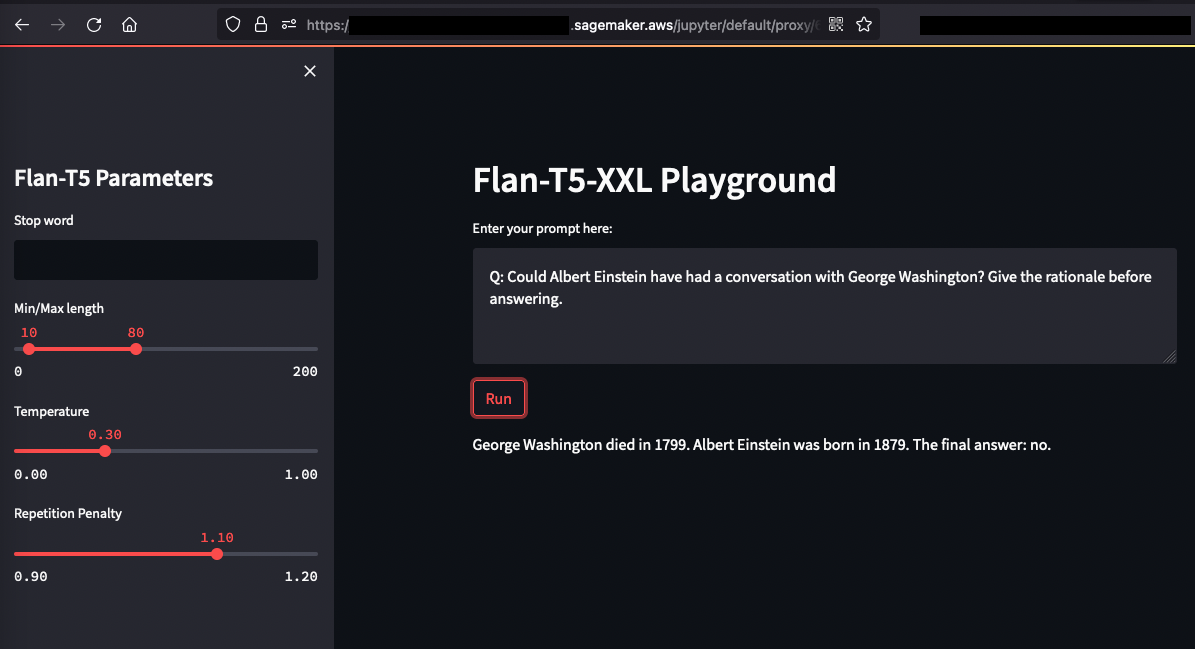The width and height of the screenshot is (1195, 649).
Task: Click the browser back arrow
Action: 22,25
